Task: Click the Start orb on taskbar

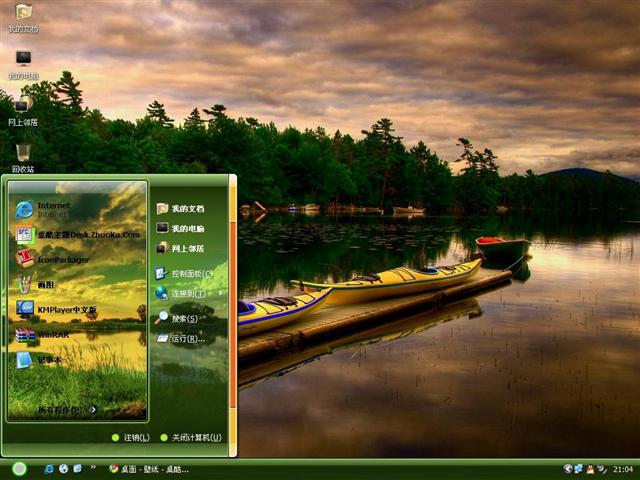Action: click(19, 469)
